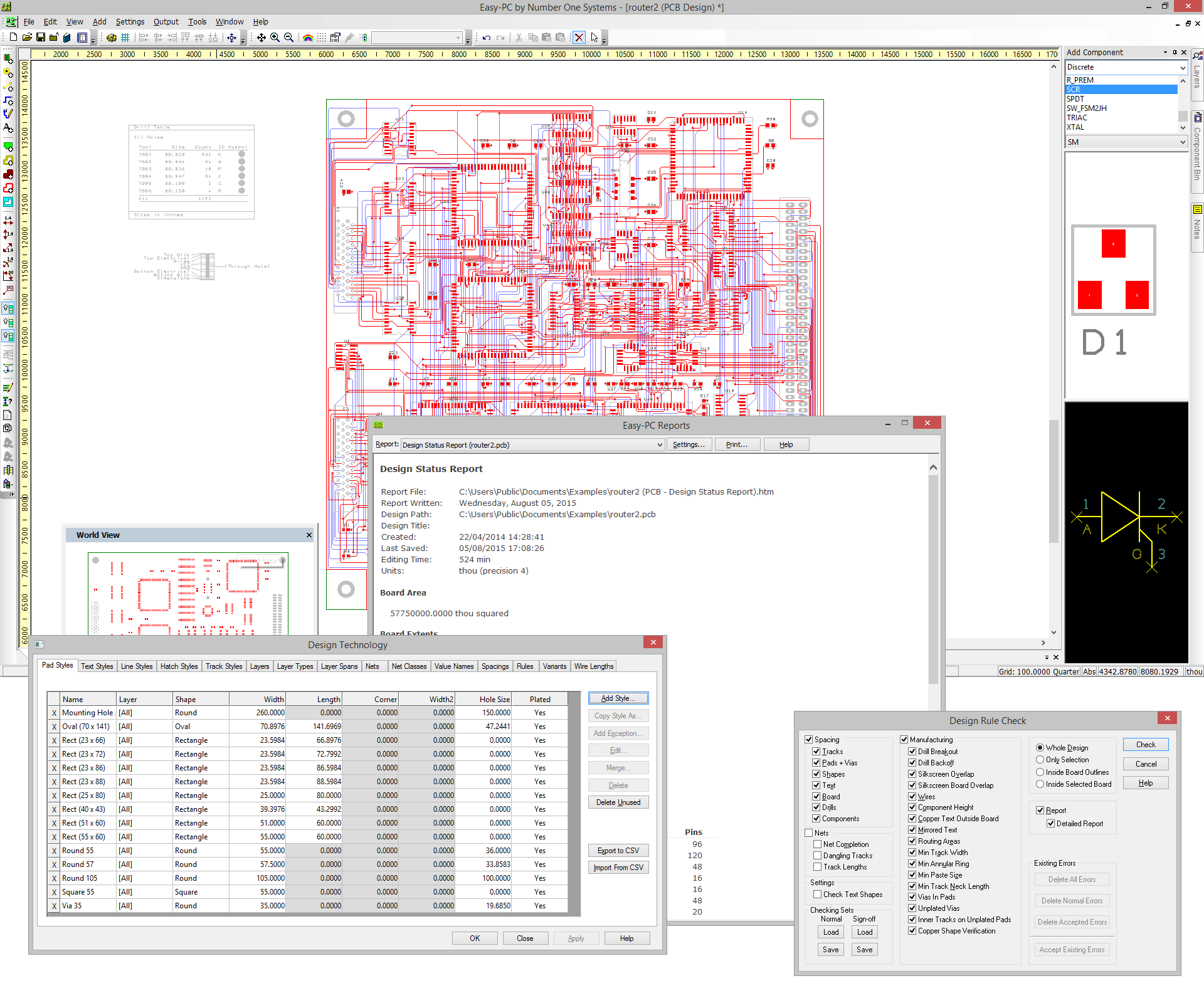Click the Delete Unused button
Viewport: 1204px width, 1003px height.
[618, 802]
